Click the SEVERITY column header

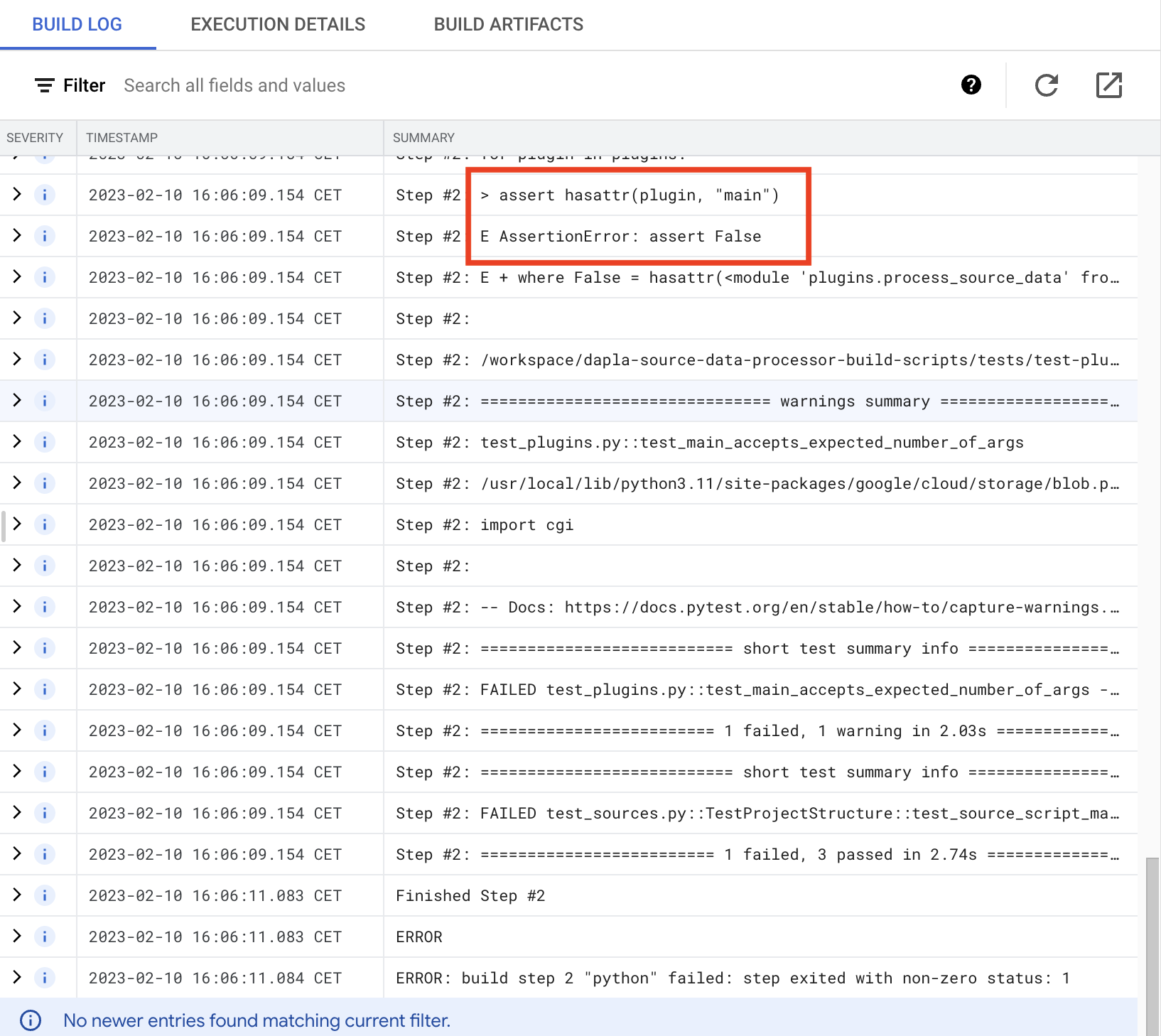(35, 138)
